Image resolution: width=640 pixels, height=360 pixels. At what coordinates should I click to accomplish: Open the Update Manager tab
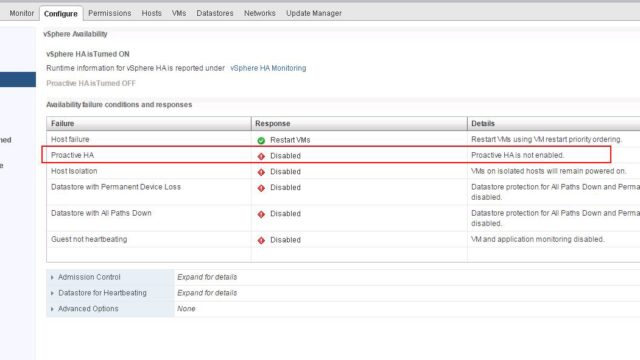click(x=313, y=13)
